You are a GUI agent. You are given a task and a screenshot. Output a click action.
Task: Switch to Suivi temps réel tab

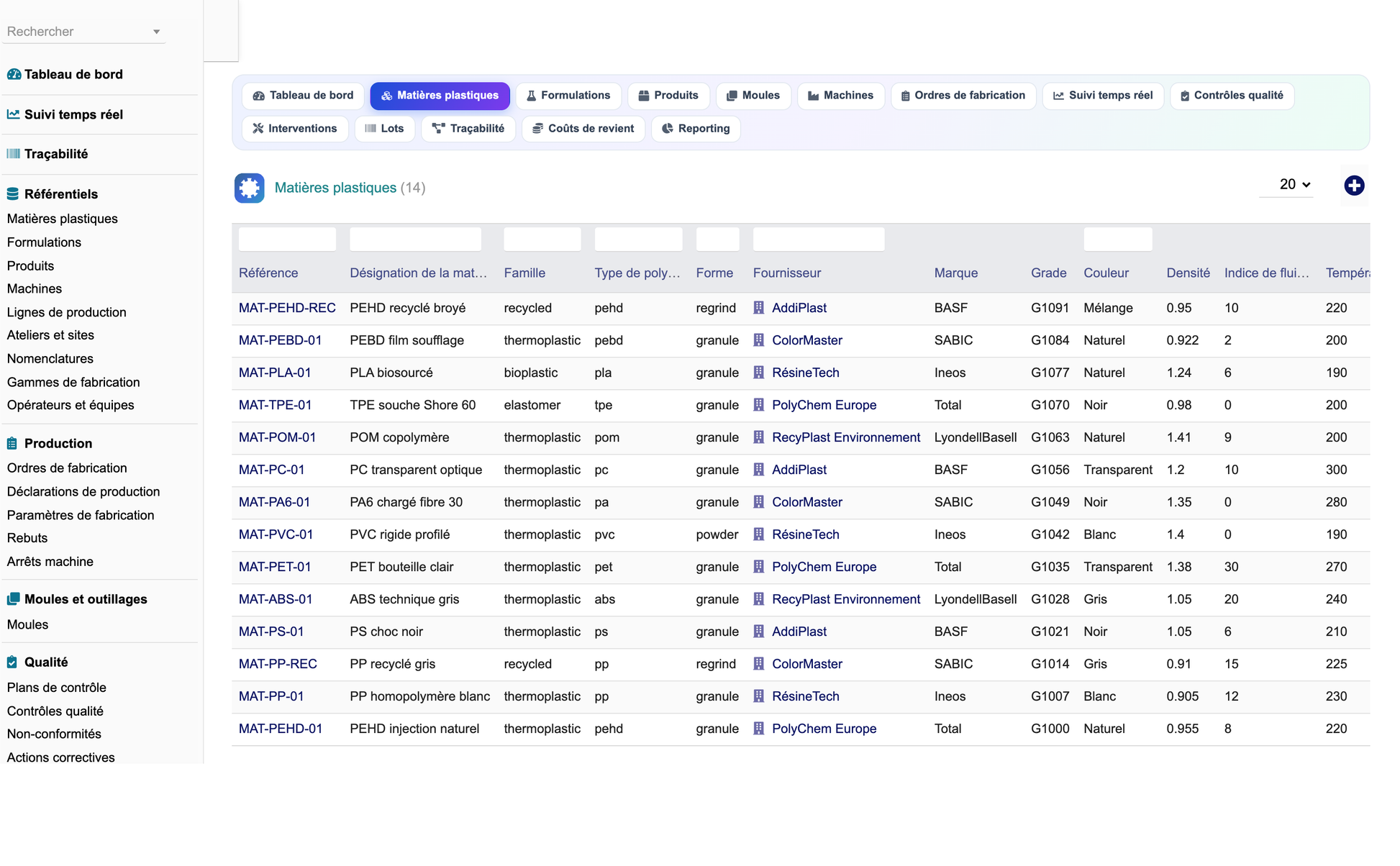pos(1103,96)
